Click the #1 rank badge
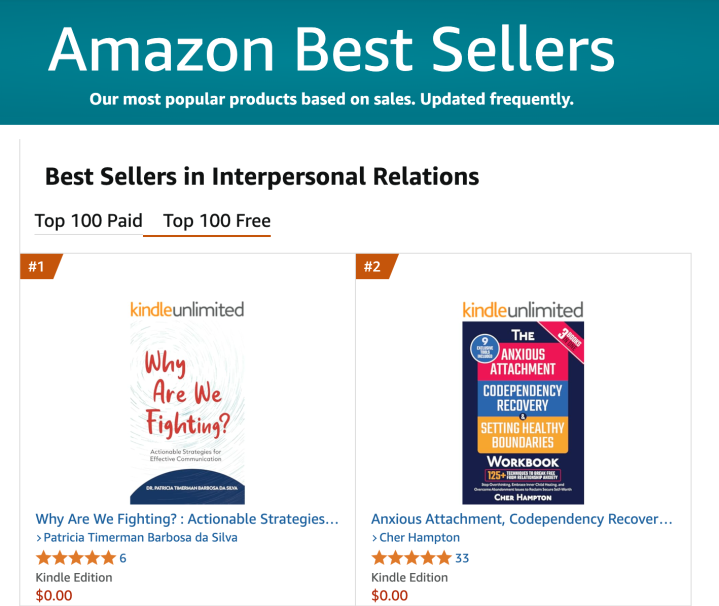Screen dimensions: 719x606 pos(38,267)
